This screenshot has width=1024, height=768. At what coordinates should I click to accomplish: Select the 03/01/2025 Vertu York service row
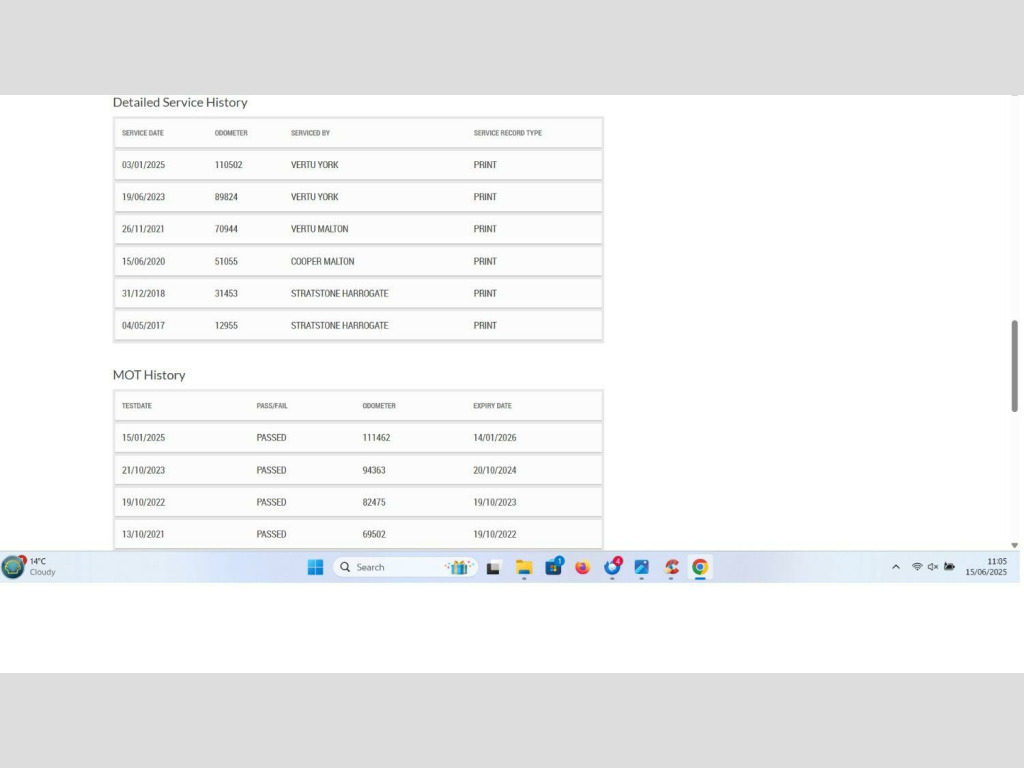point(358,165)
